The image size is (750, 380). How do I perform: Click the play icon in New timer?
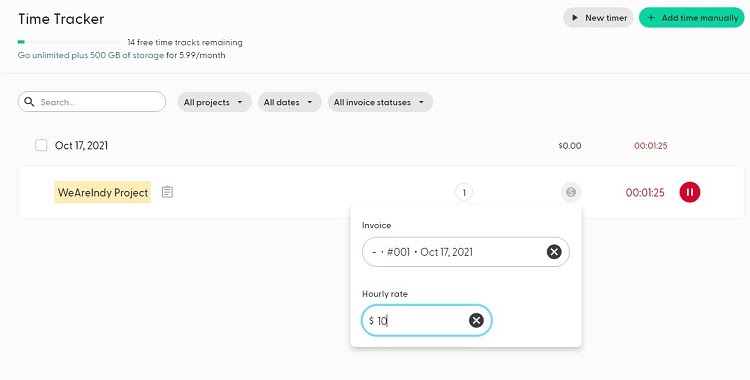click(574, 18)
